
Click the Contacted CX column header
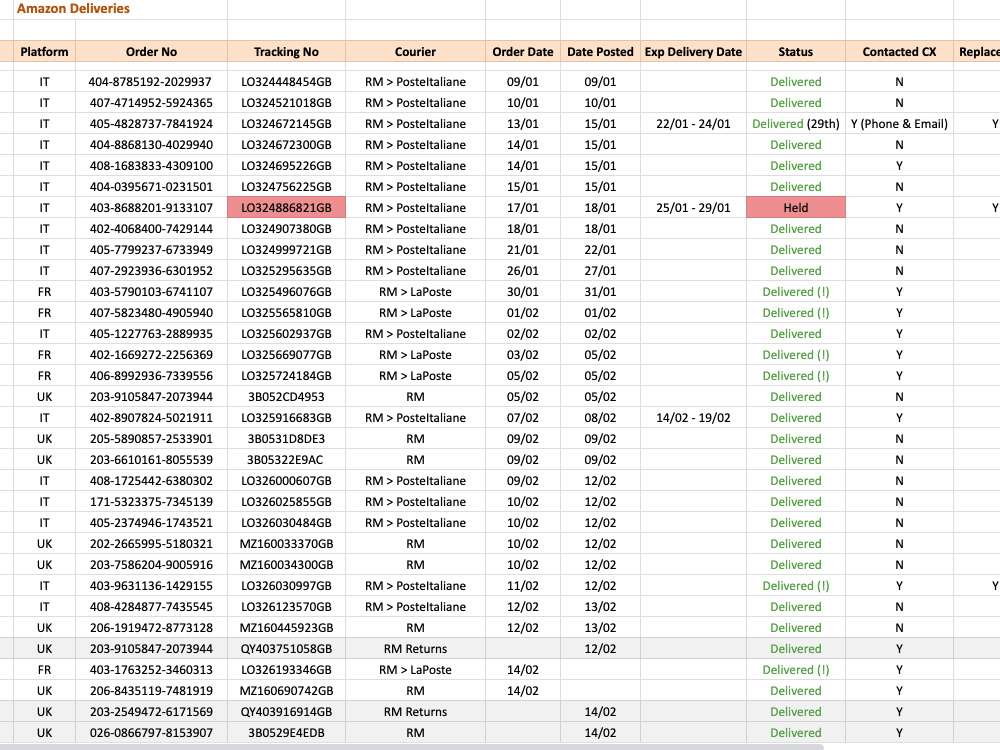[x=899, y=52]
